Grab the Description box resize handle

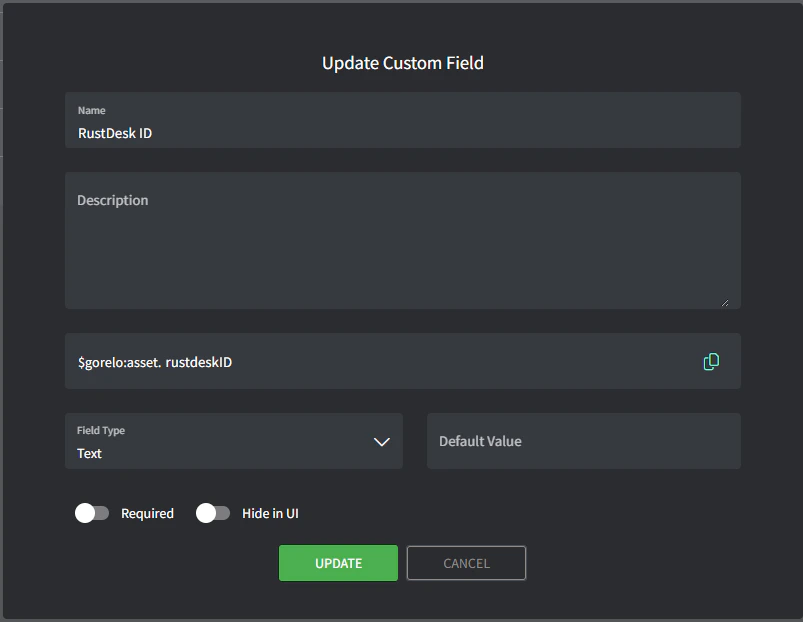pyautogui.click(x=724, y=302)
